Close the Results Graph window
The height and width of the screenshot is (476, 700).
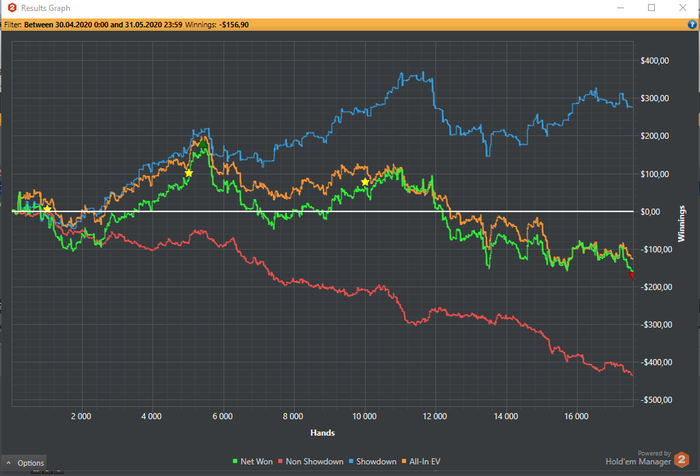point(683,8)
